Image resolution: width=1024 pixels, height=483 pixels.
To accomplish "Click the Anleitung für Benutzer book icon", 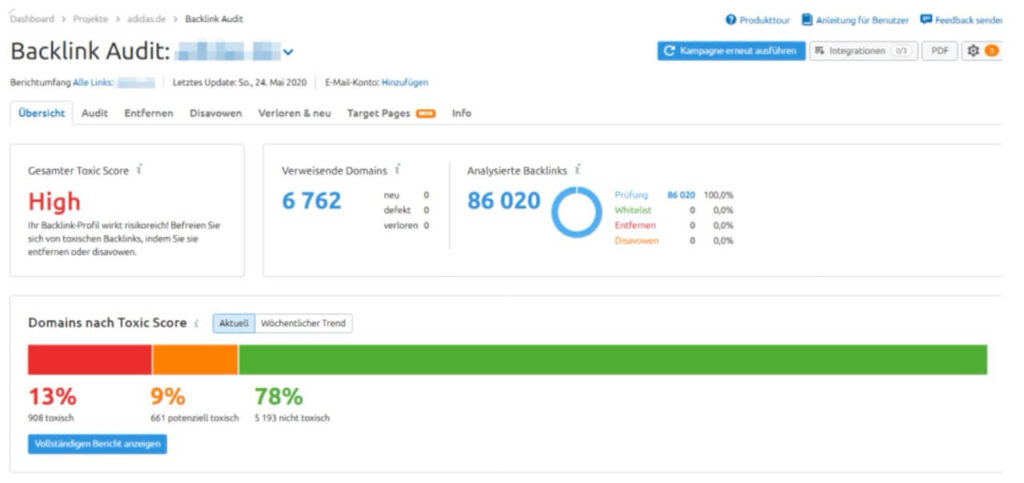I will point(807,20).
